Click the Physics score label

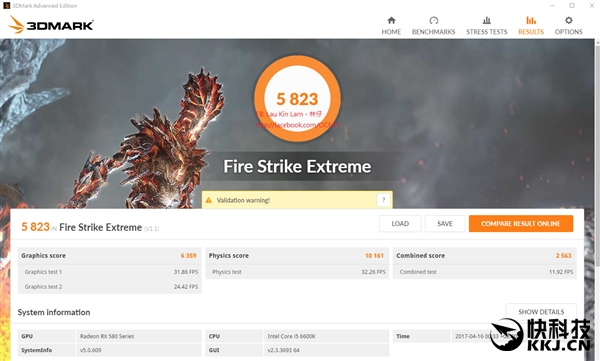tap(228, 255)
